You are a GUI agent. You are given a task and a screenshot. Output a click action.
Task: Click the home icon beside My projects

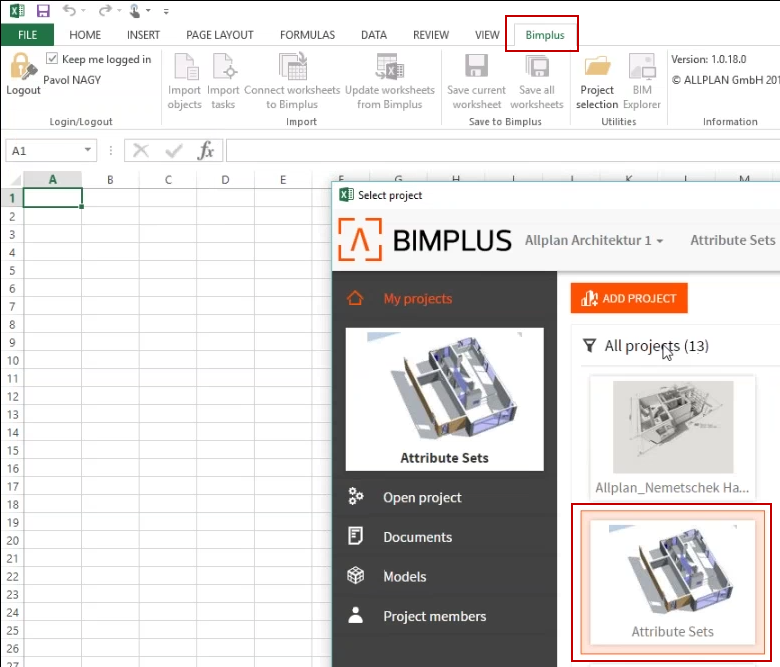click(x=355, y=298)
